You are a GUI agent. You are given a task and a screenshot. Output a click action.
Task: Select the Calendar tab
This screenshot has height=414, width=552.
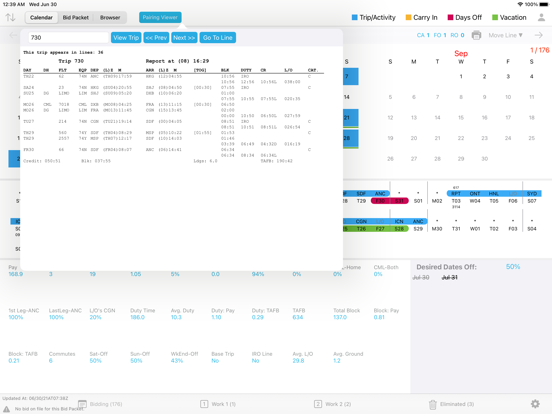click(41, 17)
